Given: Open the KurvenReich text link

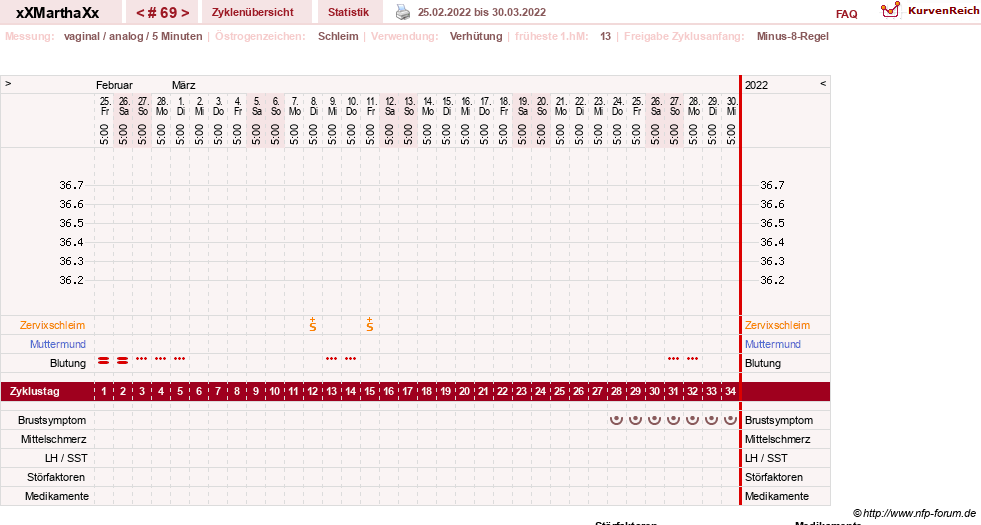Looking at the screenshot, I should (x=943, y=11).
